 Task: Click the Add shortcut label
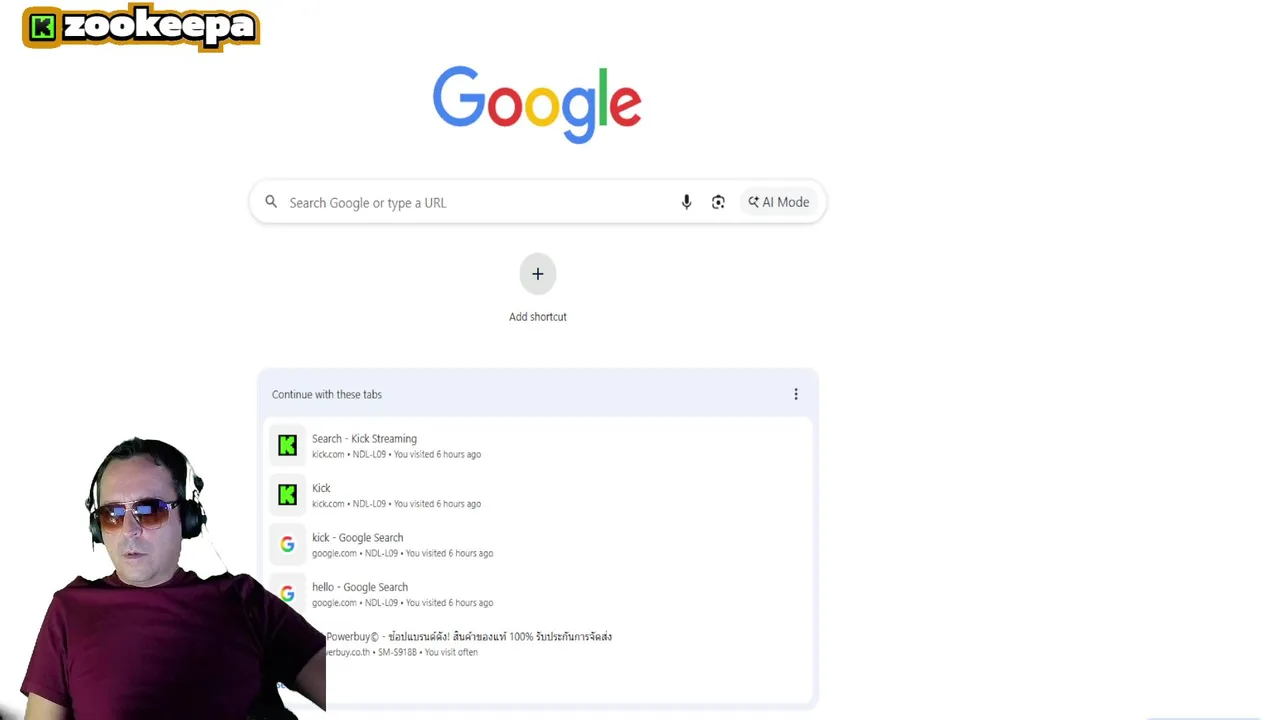pos(538,317)
